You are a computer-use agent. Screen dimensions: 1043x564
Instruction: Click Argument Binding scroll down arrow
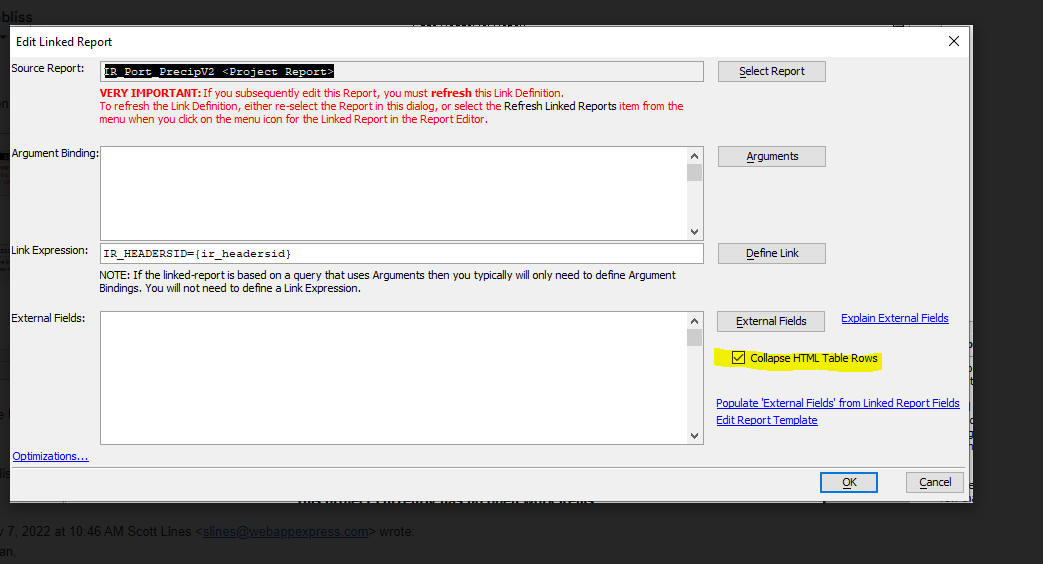694,231
